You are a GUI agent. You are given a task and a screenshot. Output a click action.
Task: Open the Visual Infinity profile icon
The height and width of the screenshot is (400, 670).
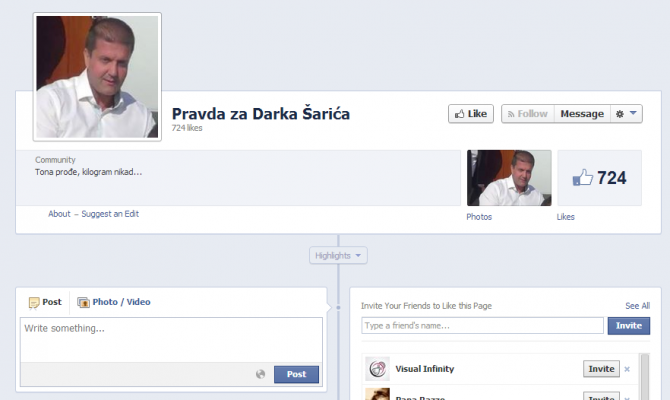click(x=377, y=369)
